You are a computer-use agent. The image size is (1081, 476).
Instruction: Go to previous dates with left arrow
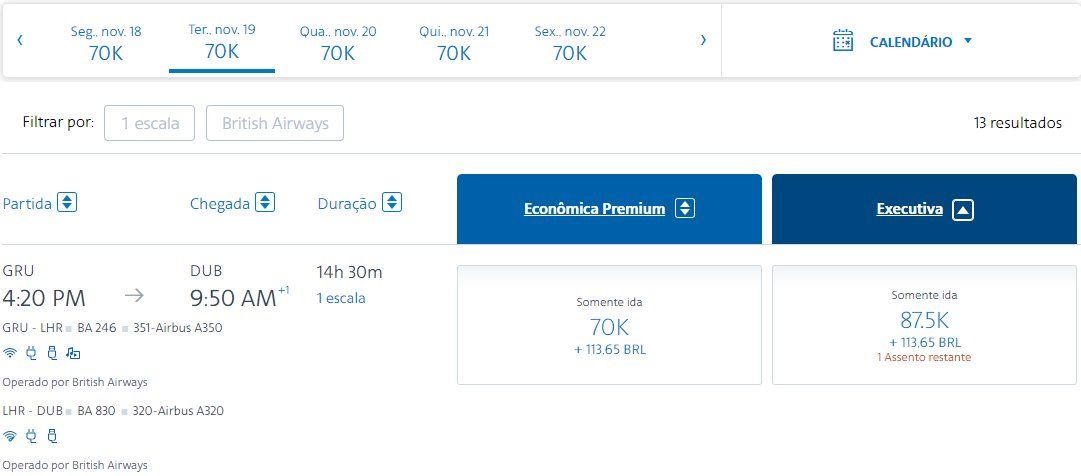coord(20,40)
